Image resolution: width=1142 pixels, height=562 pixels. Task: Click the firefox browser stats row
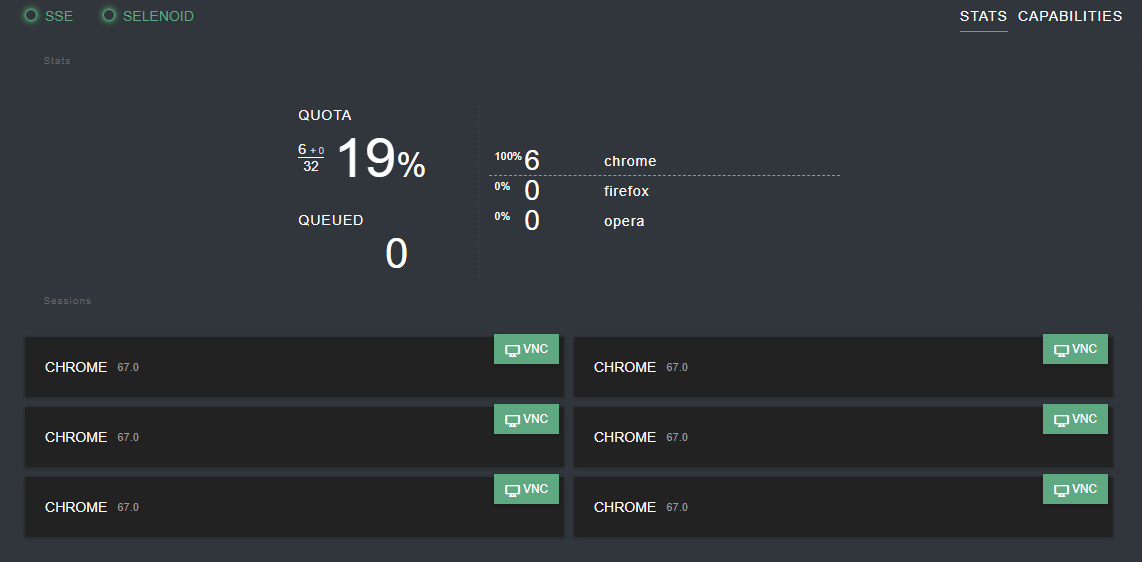tap(664, 191)
